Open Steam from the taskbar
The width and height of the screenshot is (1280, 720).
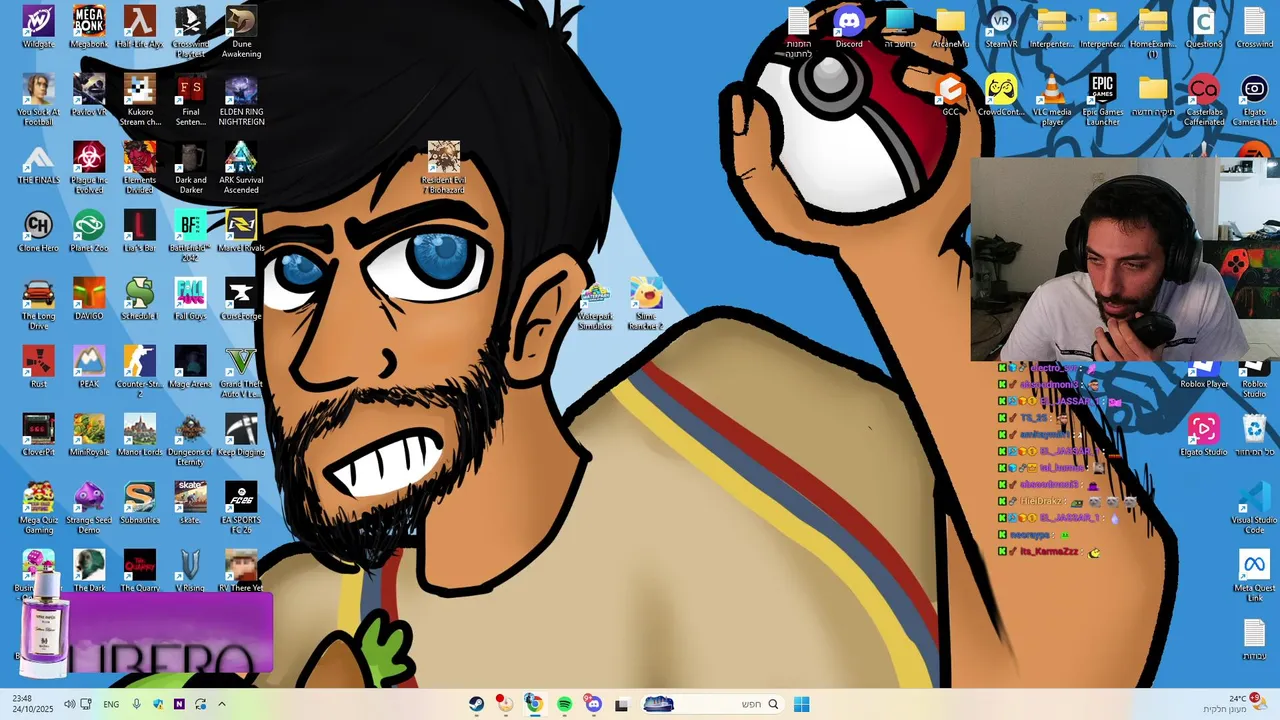(x=476, y=704)
